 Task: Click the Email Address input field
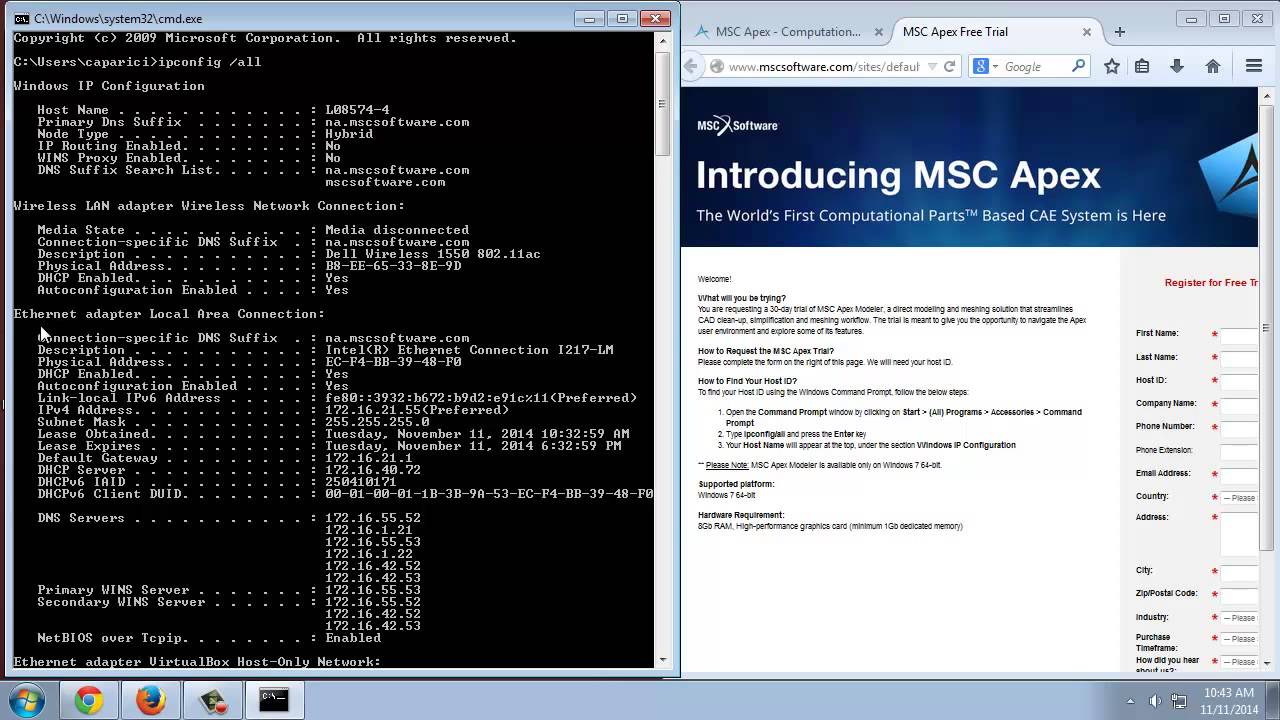coord(1239,475)
